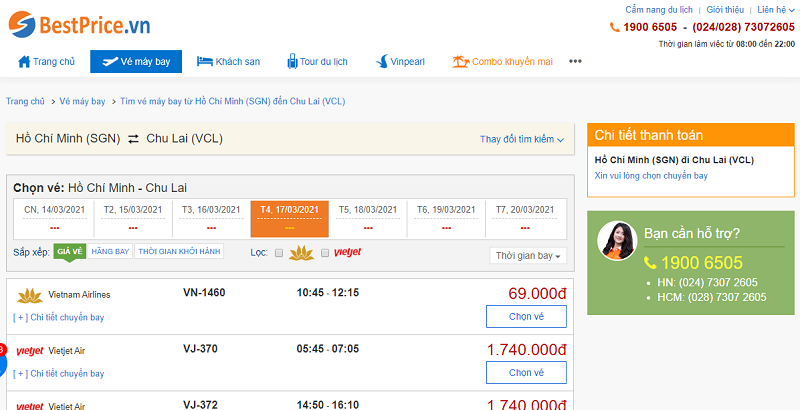This screenshot has height=410, width=800.
Task: Open the Liên hệ dropdown in header
Action: pyautogui.click(x=776, y=10)
